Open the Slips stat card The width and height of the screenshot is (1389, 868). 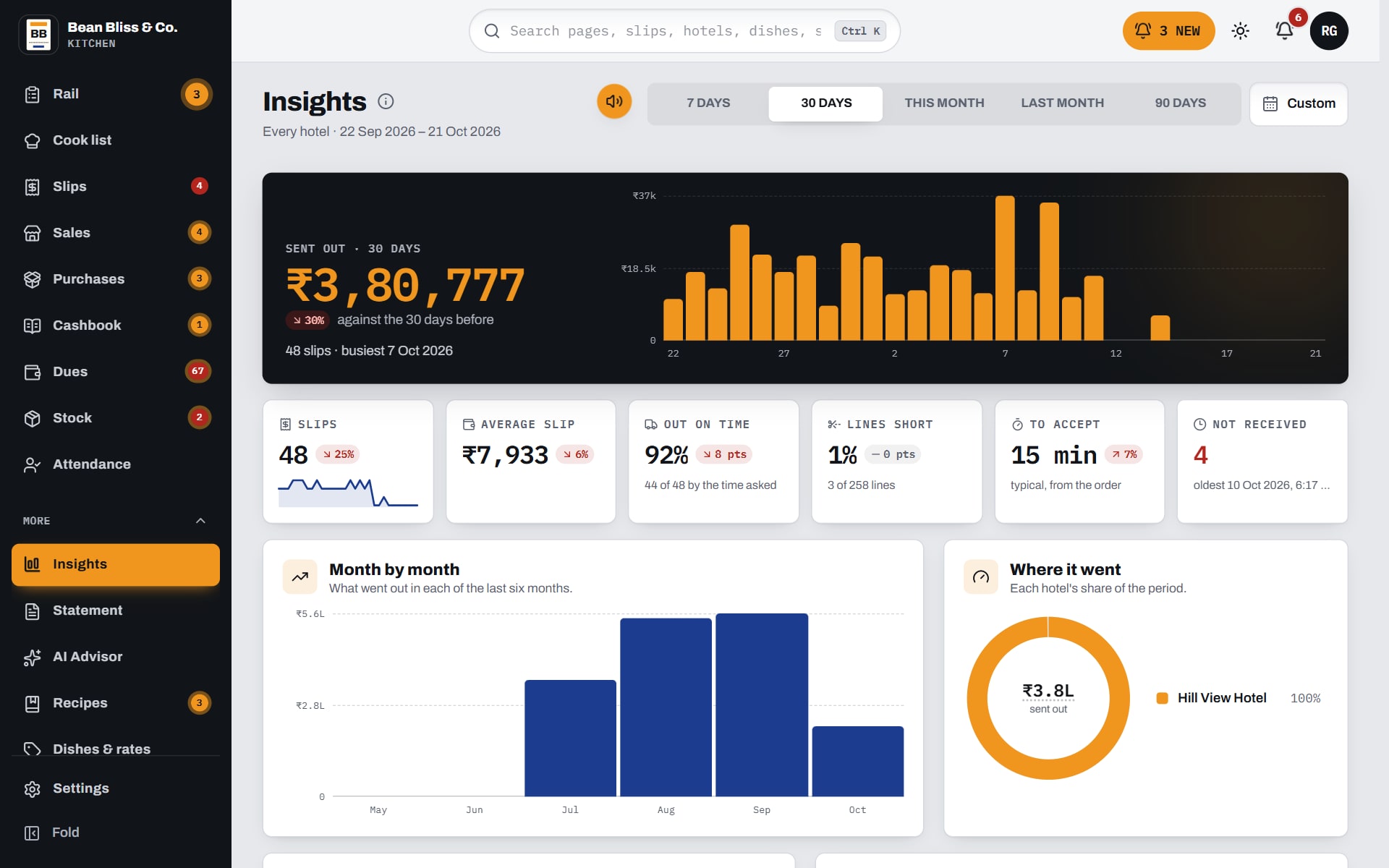(x=348, y=461)
